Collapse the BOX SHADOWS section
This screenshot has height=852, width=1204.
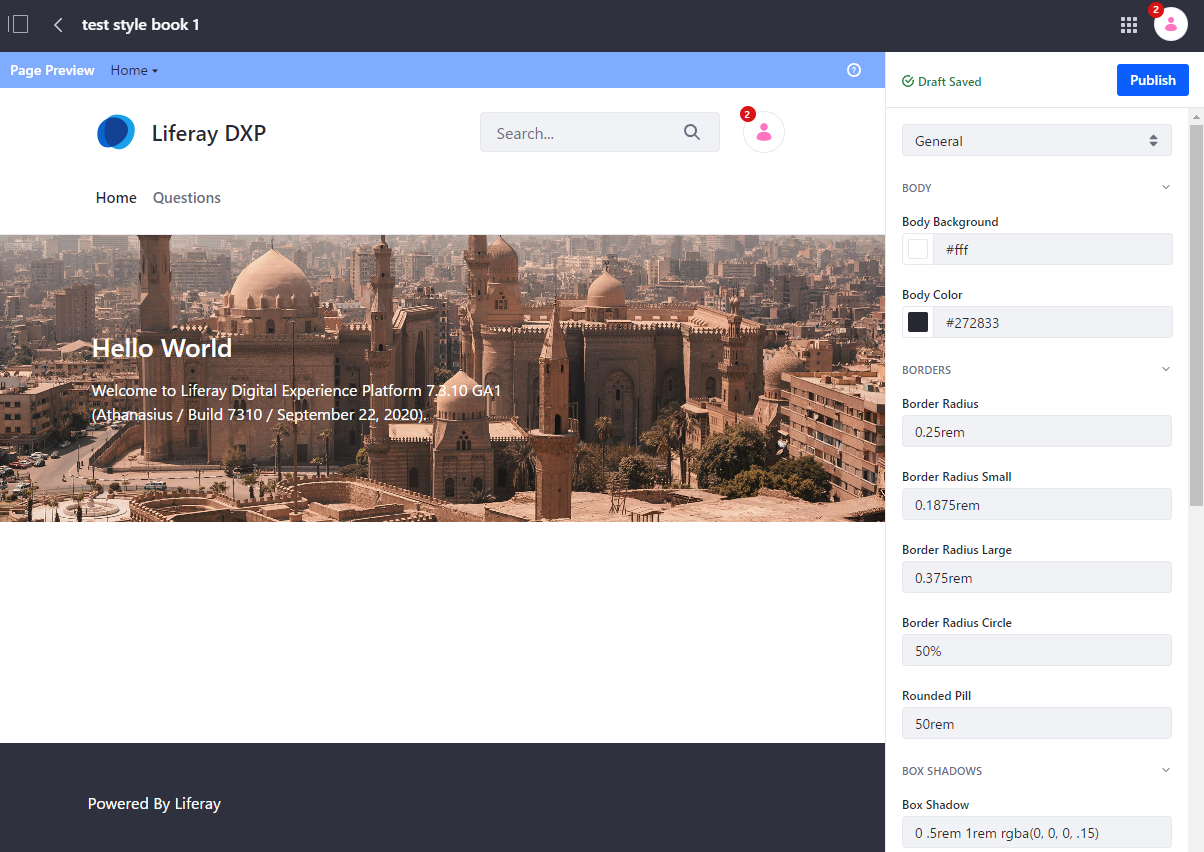click(x=1165, y=770)
